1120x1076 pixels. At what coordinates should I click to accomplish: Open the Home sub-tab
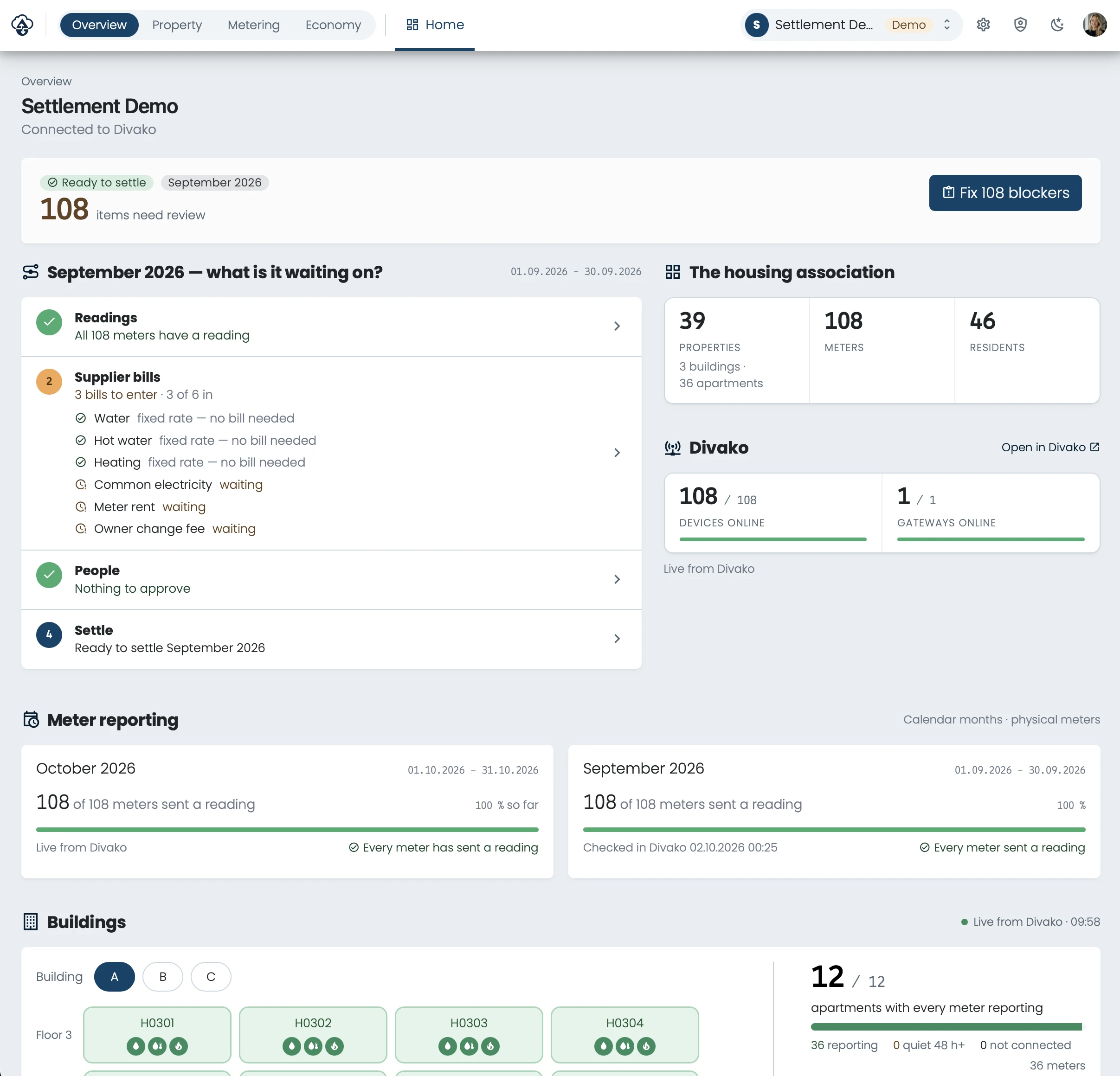[434, 25]
